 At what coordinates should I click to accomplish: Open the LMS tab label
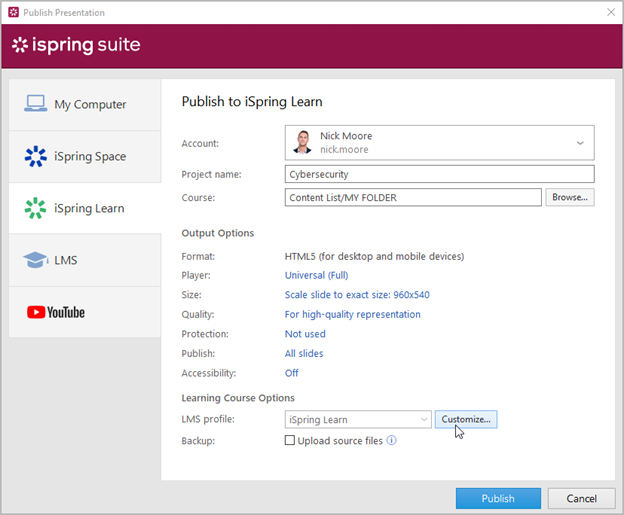coord(66,260)
